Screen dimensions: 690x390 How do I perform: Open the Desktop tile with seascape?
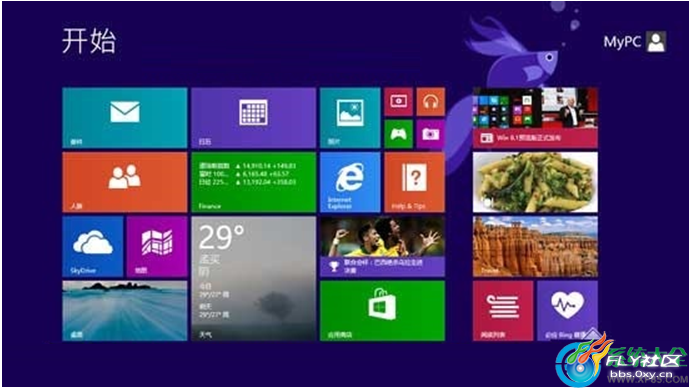click(125, 311)
